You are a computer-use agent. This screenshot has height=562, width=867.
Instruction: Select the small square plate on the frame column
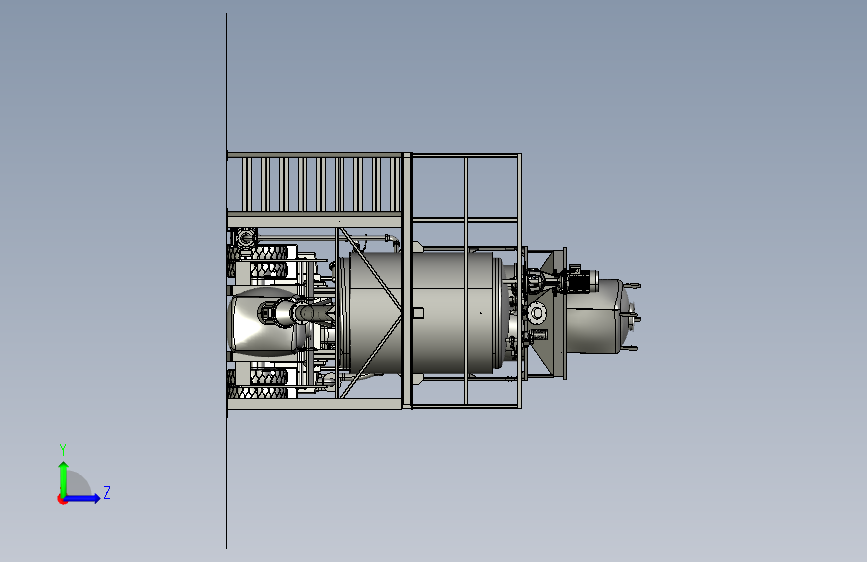(x=418, y=313)
